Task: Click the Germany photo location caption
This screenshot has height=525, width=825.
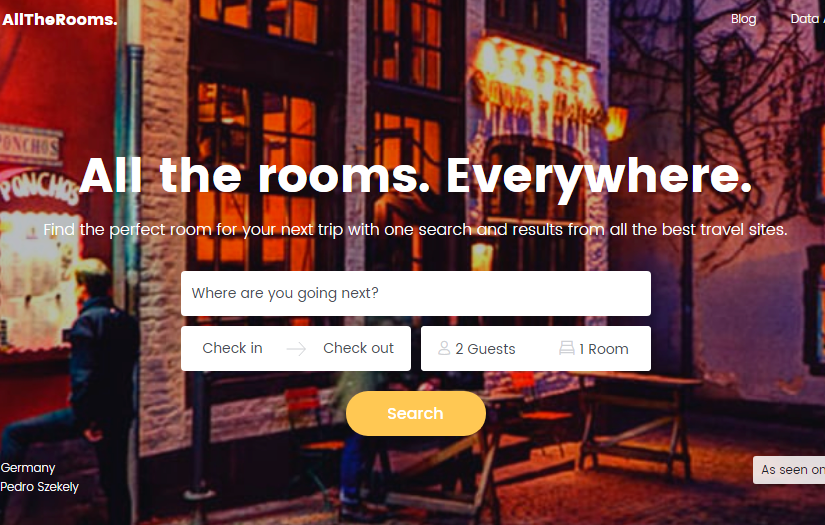Action: (28, 468)
